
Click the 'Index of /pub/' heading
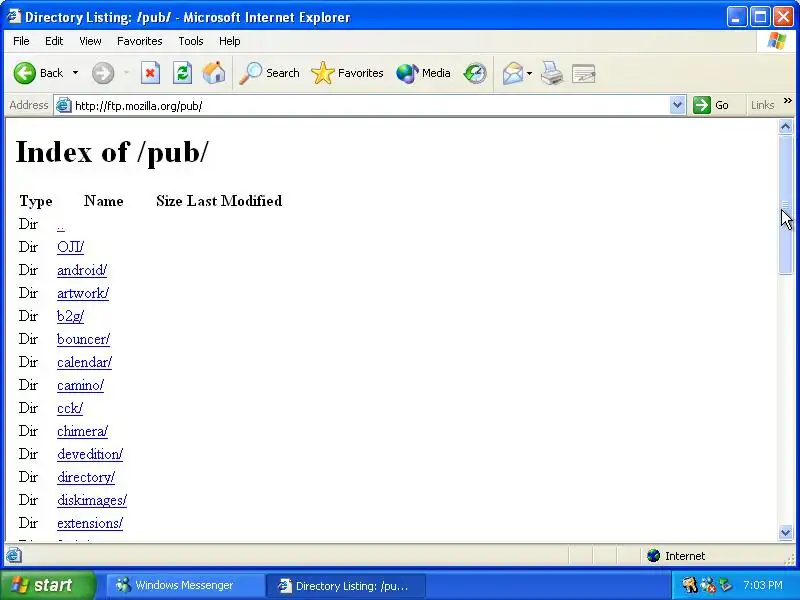[112, 152]
